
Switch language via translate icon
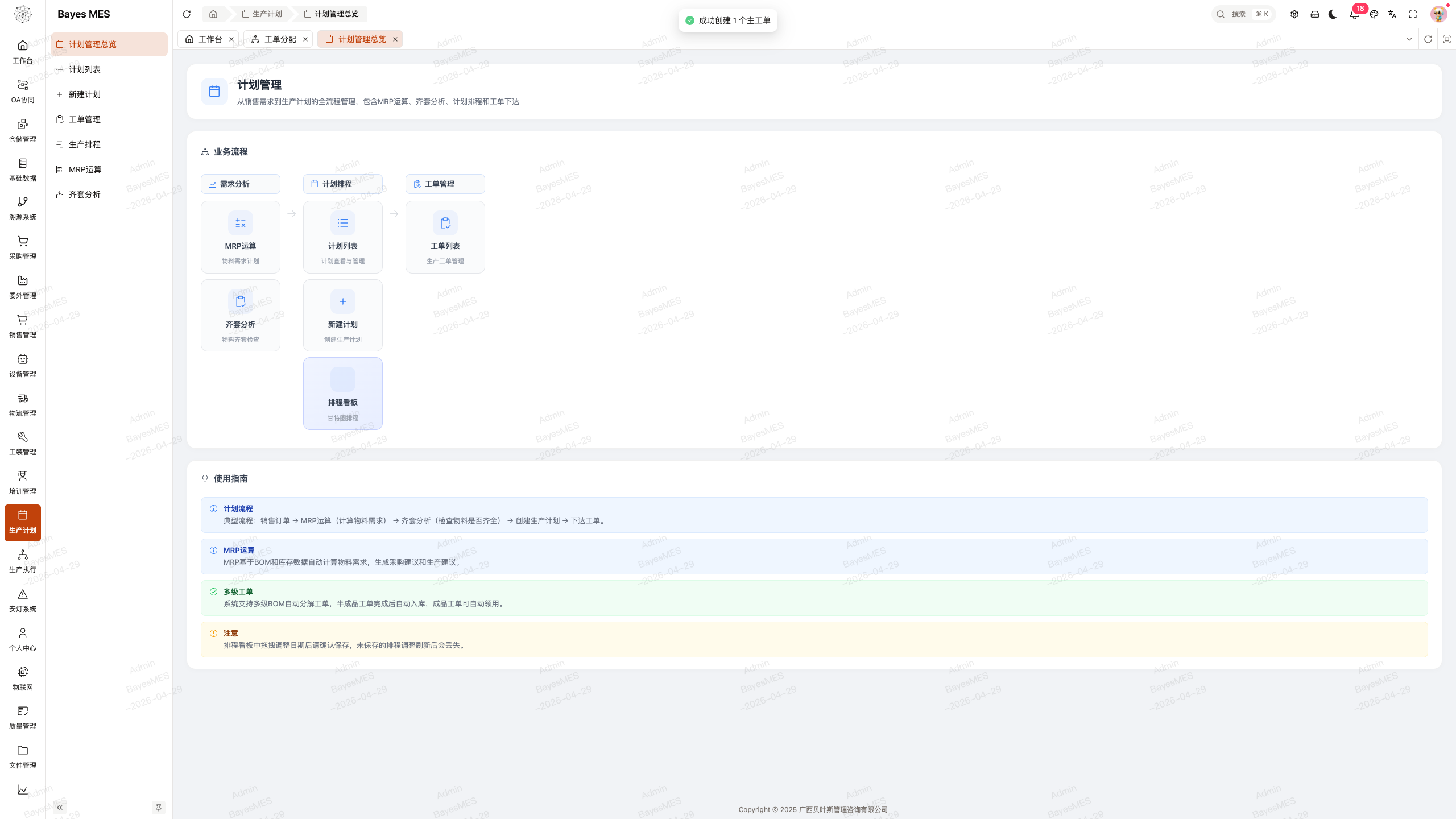pyautogui.click(x=1392, y=14)
